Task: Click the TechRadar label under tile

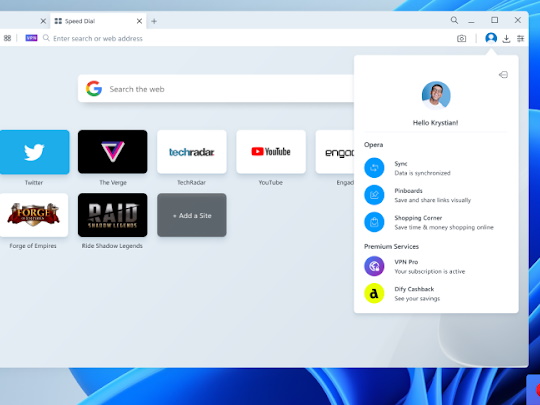Action: [x=191, y=183]
